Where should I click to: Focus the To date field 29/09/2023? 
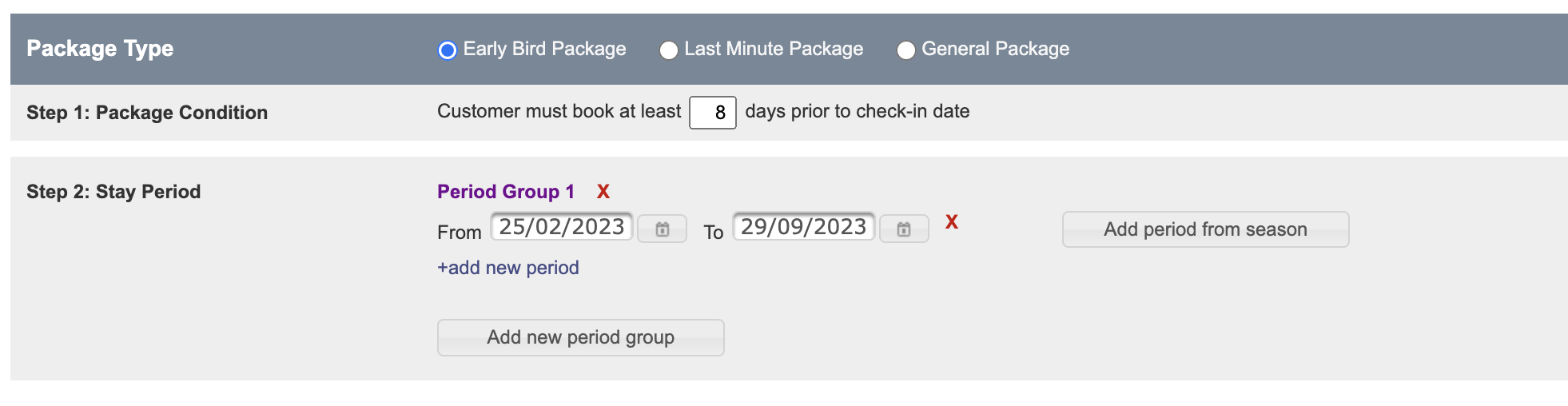point(803,227)
